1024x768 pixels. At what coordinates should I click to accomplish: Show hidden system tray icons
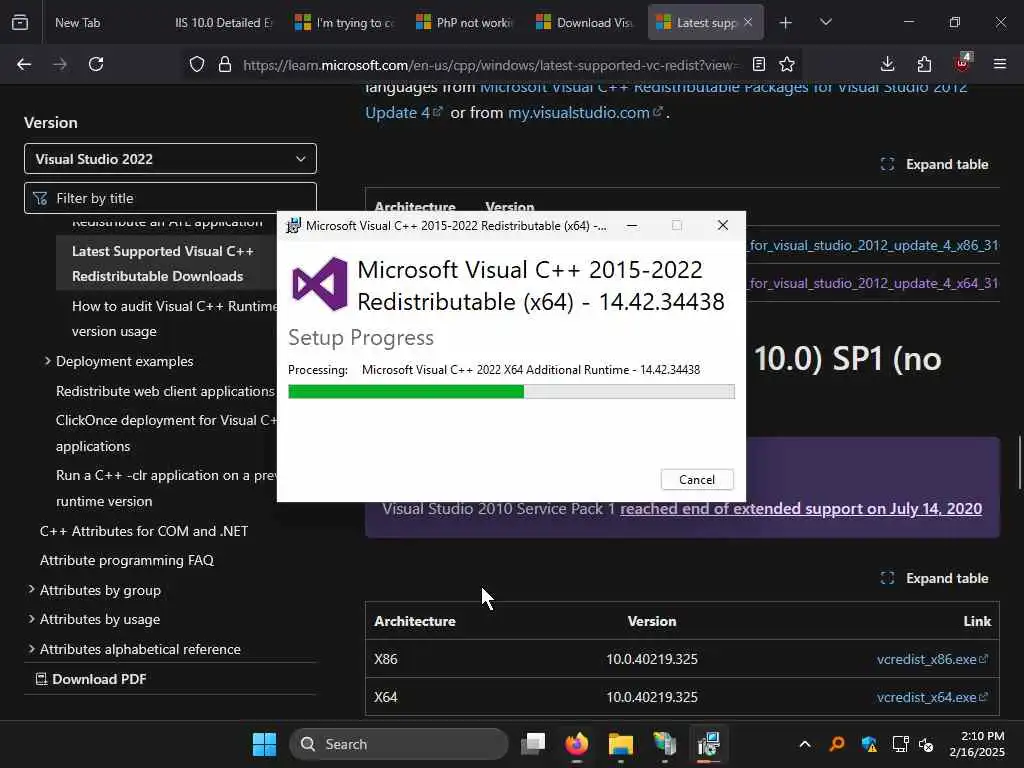tap(805, 744)
